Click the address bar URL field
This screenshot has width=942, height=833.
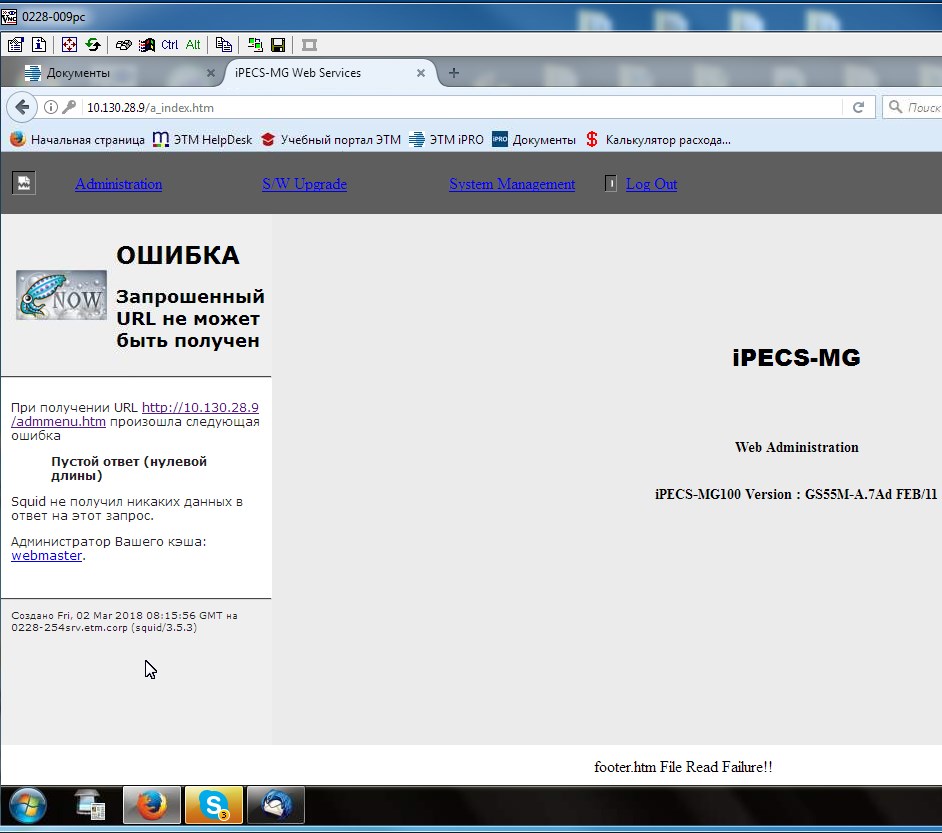tap(450, 107)
